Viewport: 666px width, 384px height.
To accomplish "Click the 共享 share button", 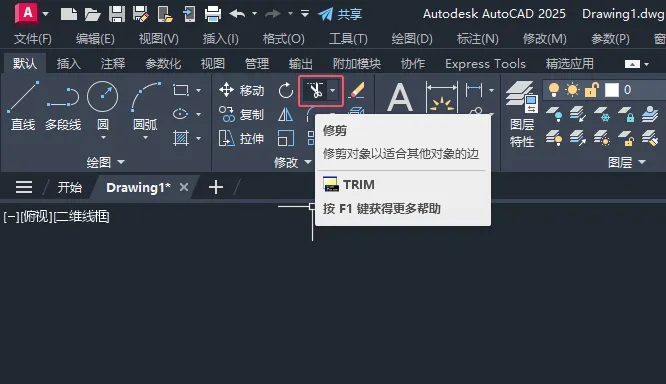I will tap(340, 14).
